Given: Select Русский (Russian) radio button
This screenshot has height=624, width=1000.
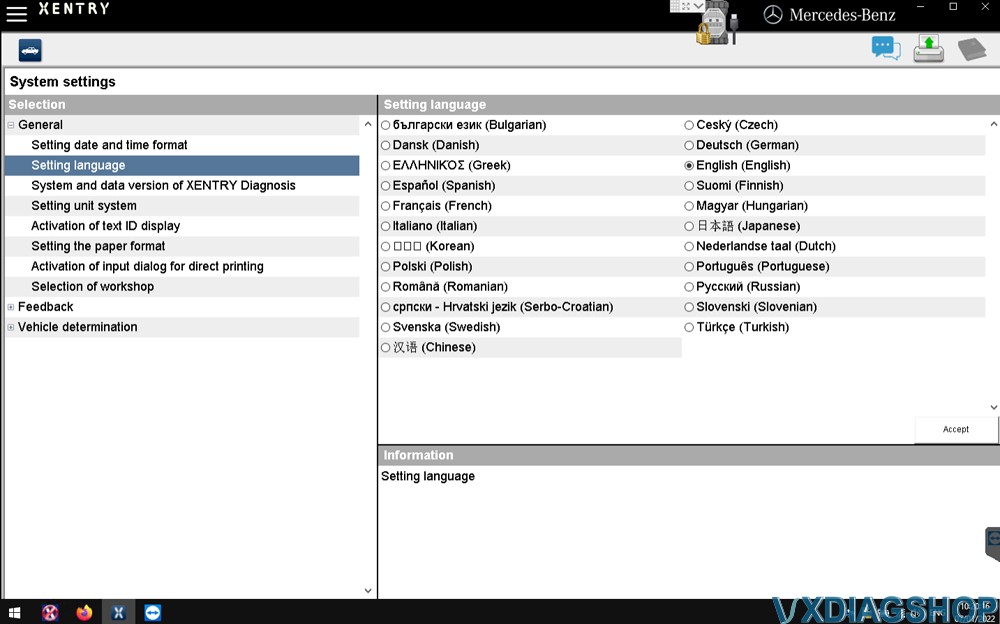Looking at the screenshot, I should pyautogui.click(x=689, y=287).
